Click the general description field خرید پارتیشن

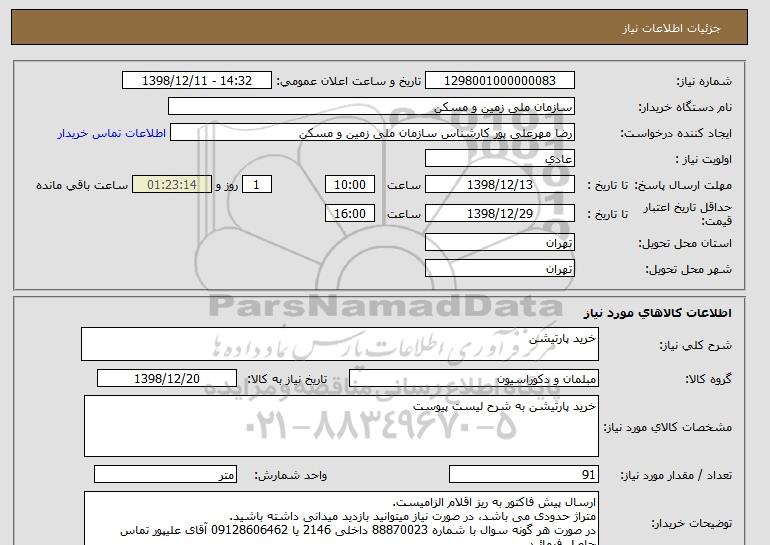340,344
